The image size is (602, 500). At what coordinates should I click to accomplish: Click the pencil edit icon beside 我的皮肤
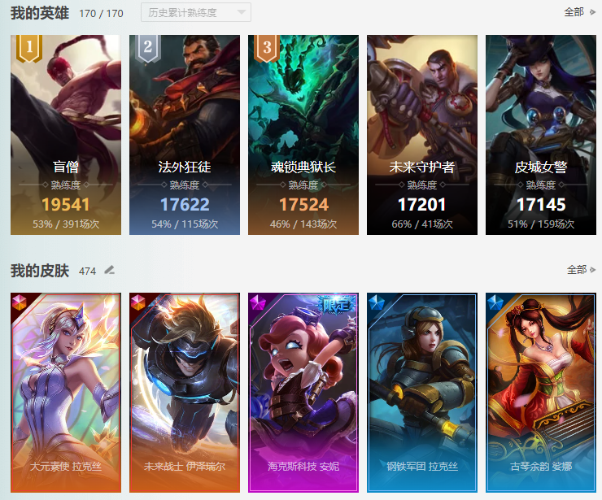[x=109, y=270]
